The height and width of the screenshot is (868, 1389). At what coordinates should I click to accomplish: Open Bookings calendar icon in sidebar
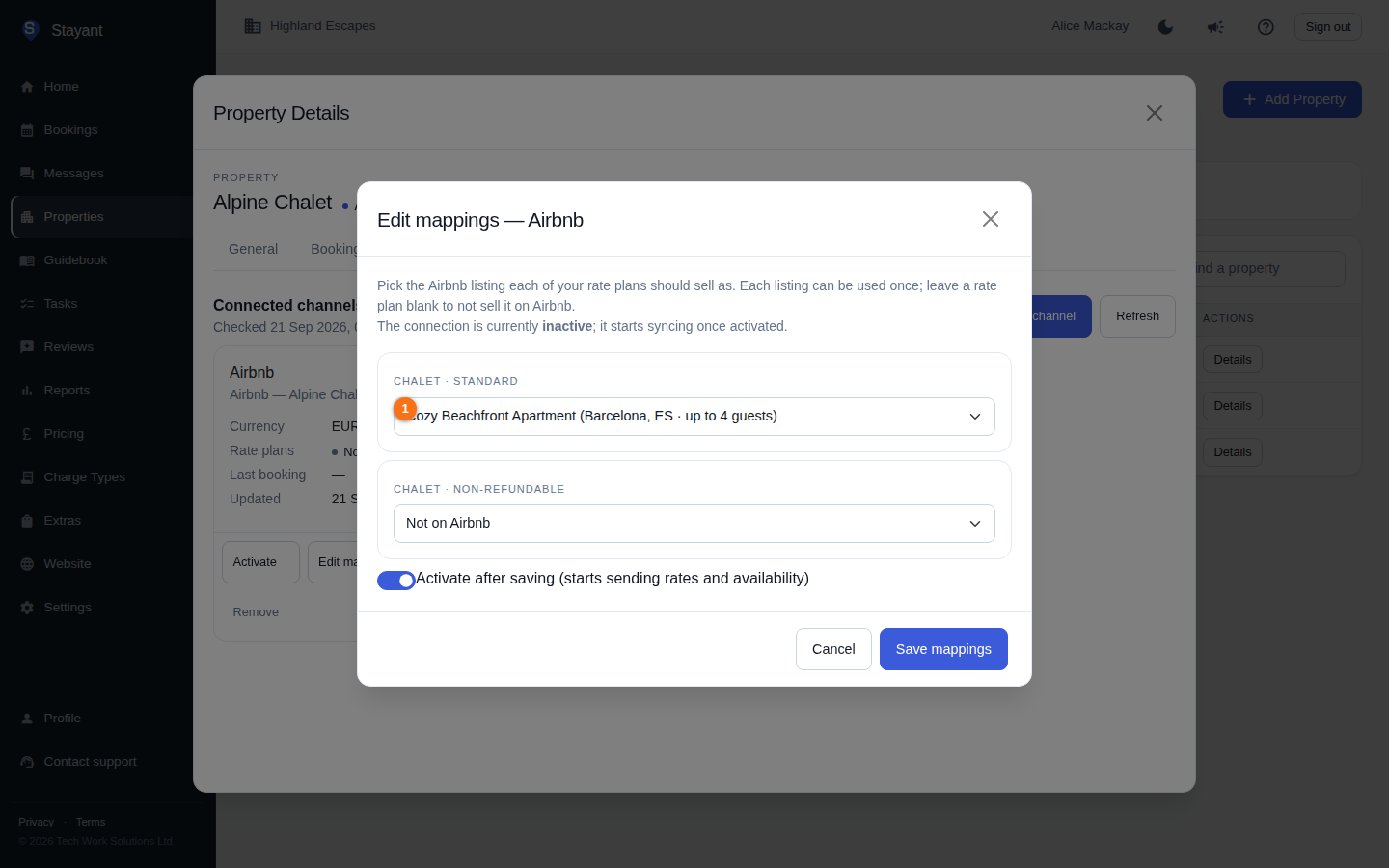tap(27, 130)
